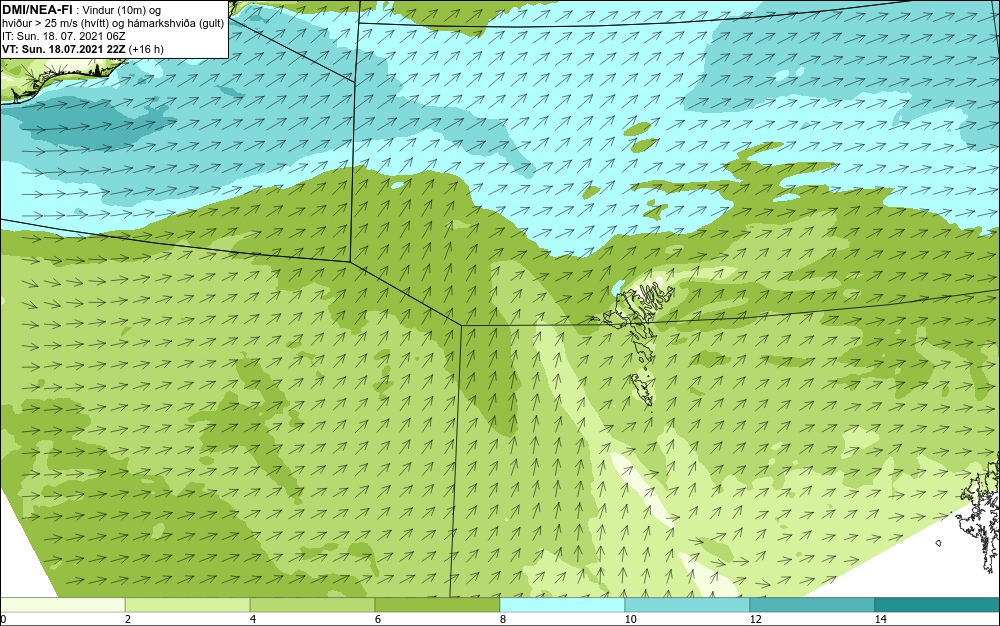Click the '(+16 h)' forecast offset text
The image size is (1000, 626).
[146, 49]
